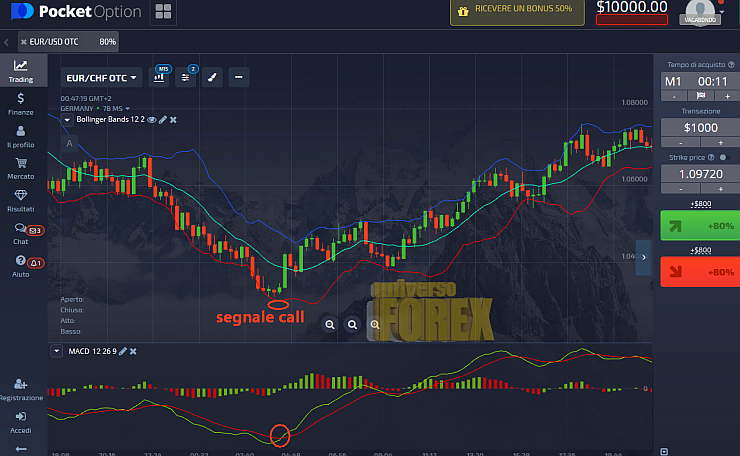Collapse sidebar with bottom left arrow
740x456 pixels.
pos(21,449)
